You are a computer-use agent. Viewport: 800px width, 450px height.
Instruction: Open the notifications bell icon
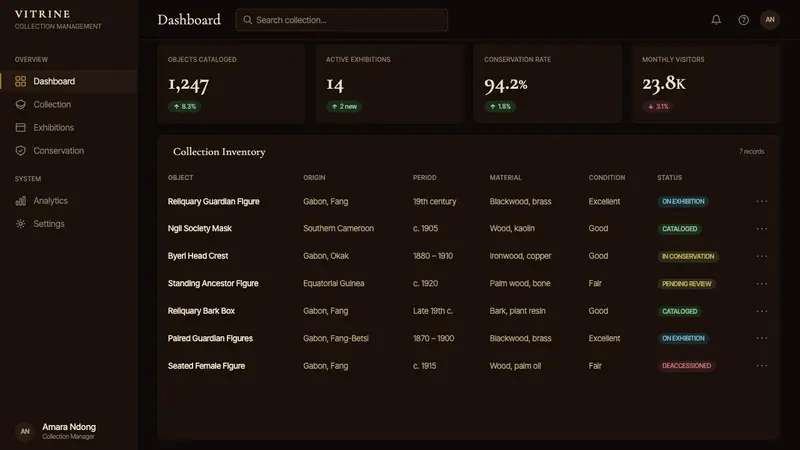coord(716,20)
